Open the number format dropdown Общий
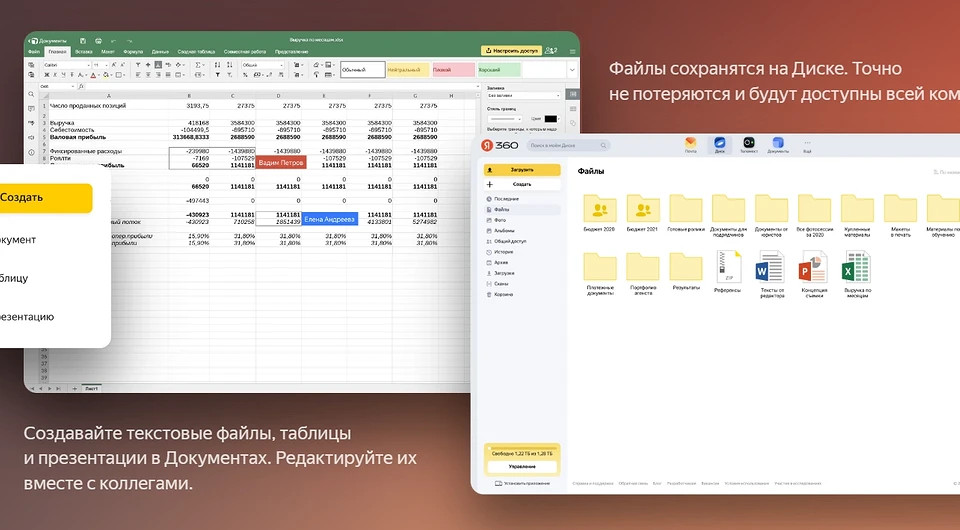Image resolution: width=960 pixels, height=530 pixels. 277,63
